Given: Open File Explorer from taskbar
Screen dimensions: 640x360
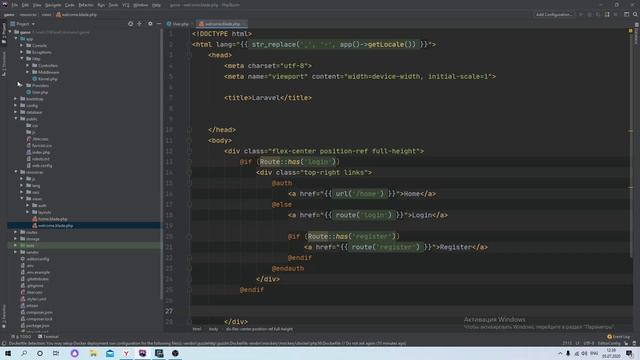Looking at the screenshot, I should pyautogui.click(x=93, y=353).
